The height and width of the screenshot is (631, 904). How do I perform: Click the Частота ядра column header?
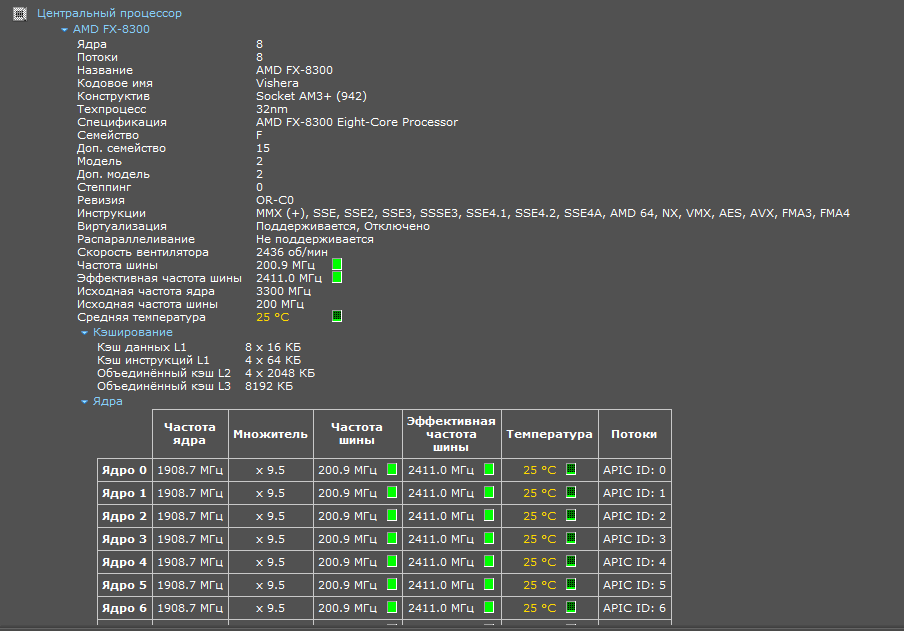pyautogui.click(x=190, y=434)
